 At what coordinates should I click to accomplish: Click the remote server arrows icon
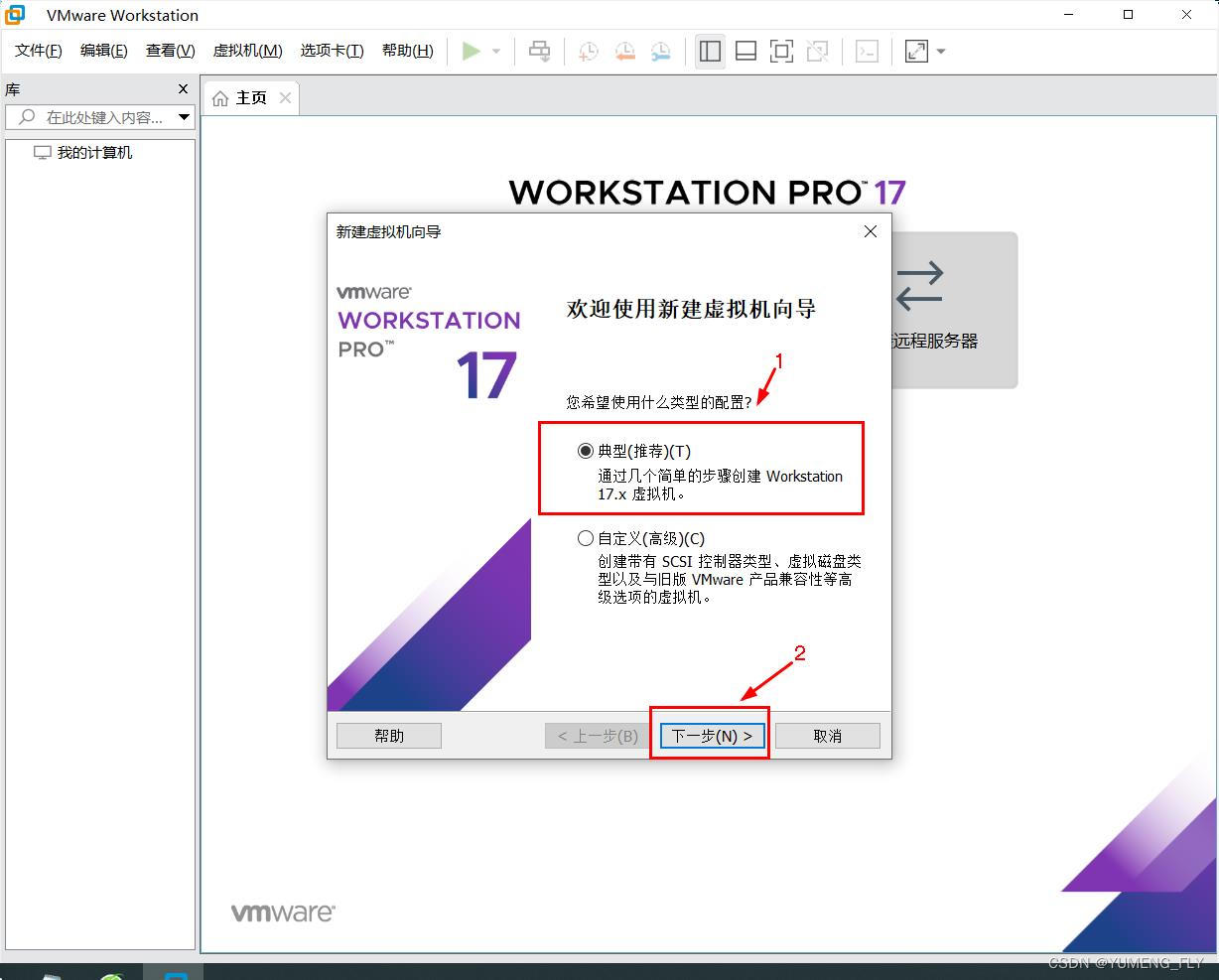(919, 286)
